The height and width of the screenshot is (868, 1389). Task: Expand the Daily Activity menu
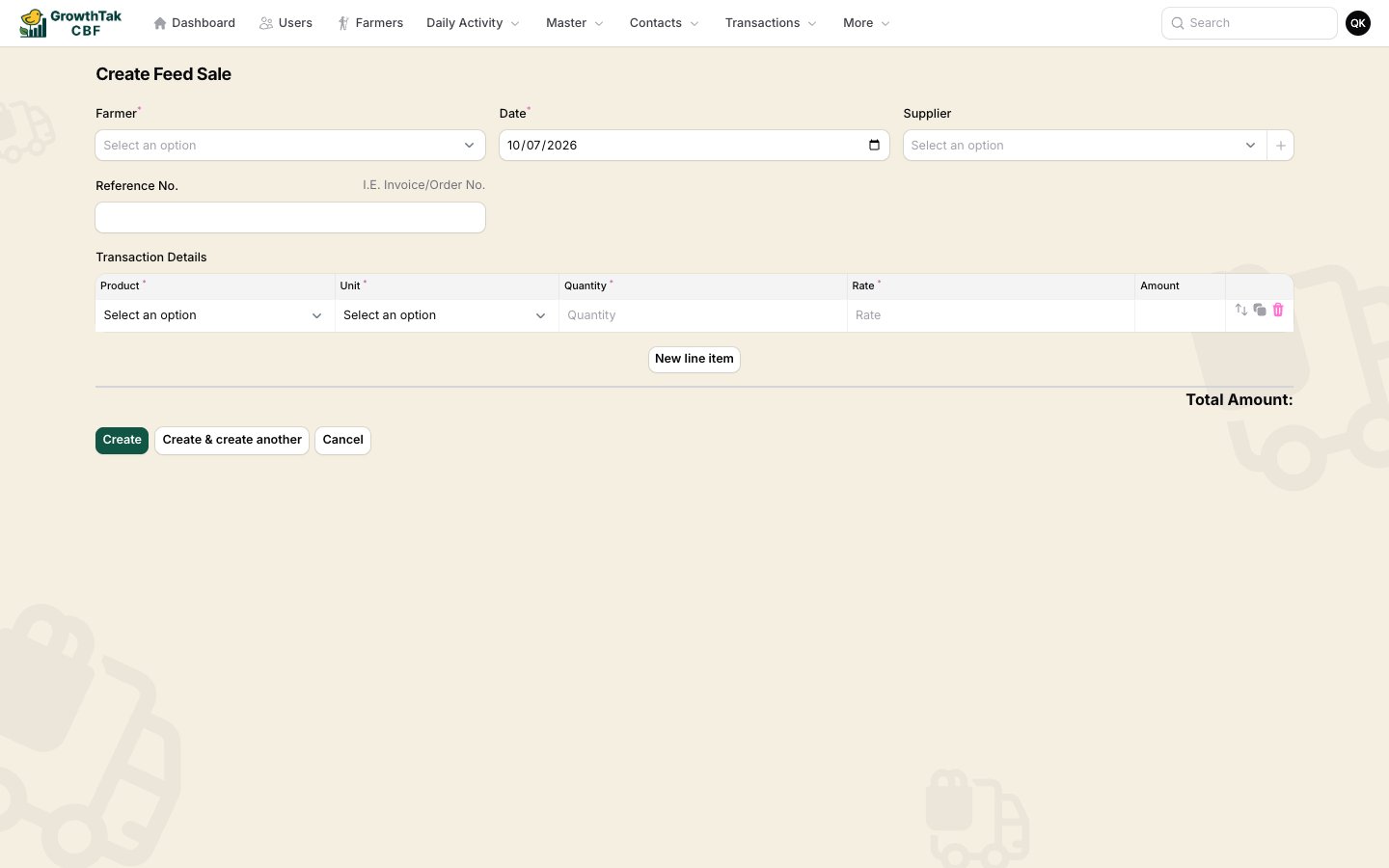point(473,23)
